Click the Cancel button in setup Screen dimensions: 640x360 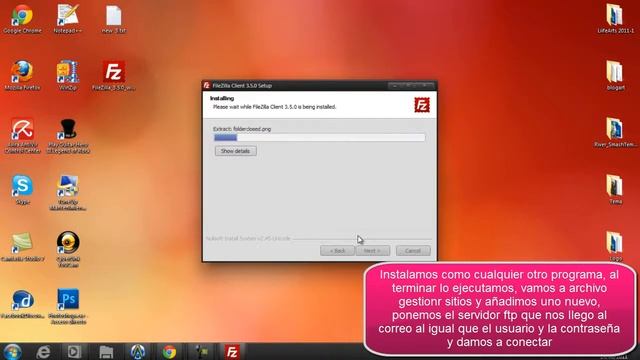tap(413, 251)
